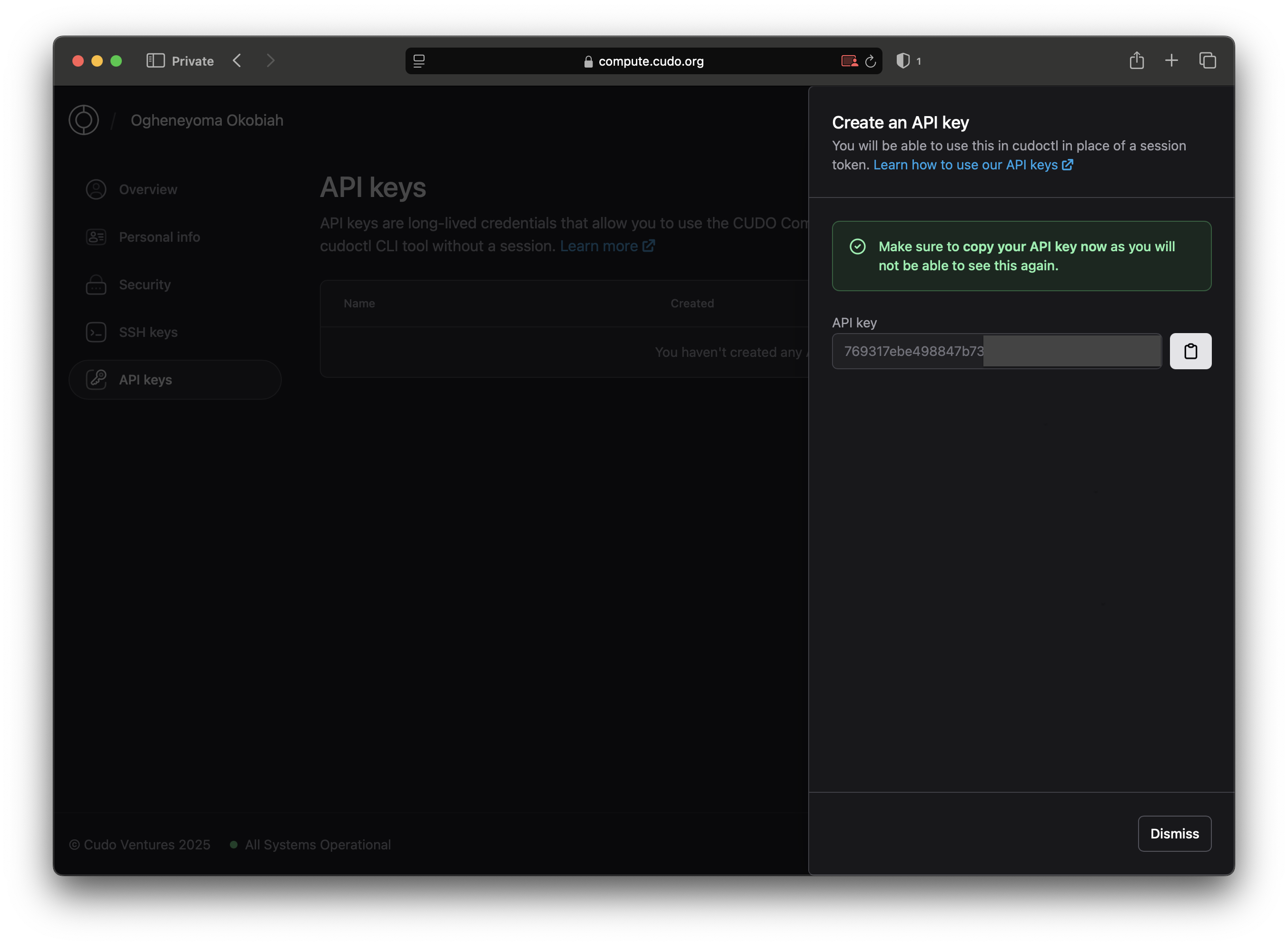Click the SSH keys terminal icon
The height and width of the screenshot is (946, 1288).
coord(96,332)
